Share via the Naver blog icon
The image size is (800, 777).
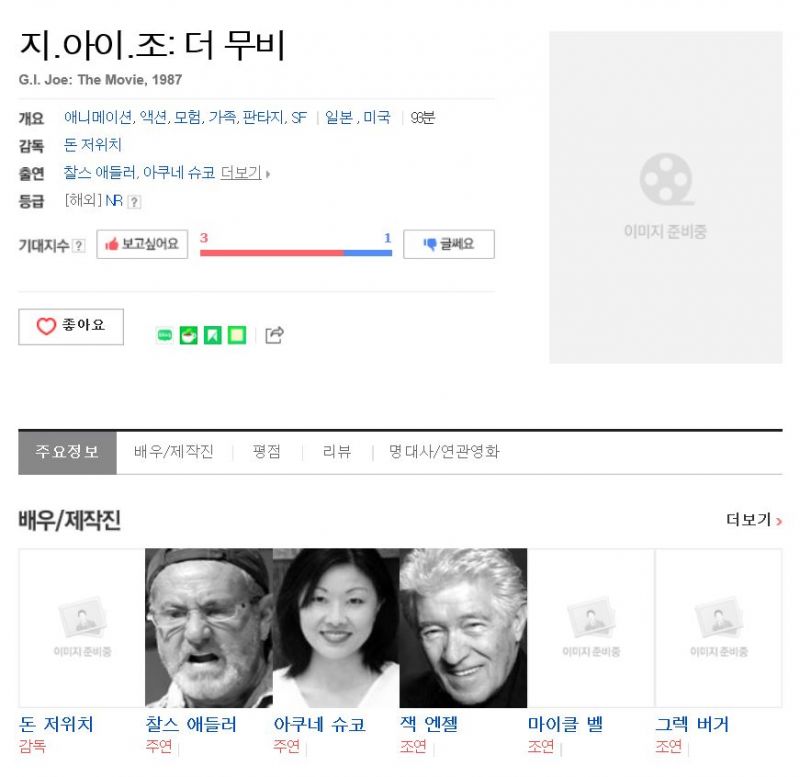coord(164,335)
